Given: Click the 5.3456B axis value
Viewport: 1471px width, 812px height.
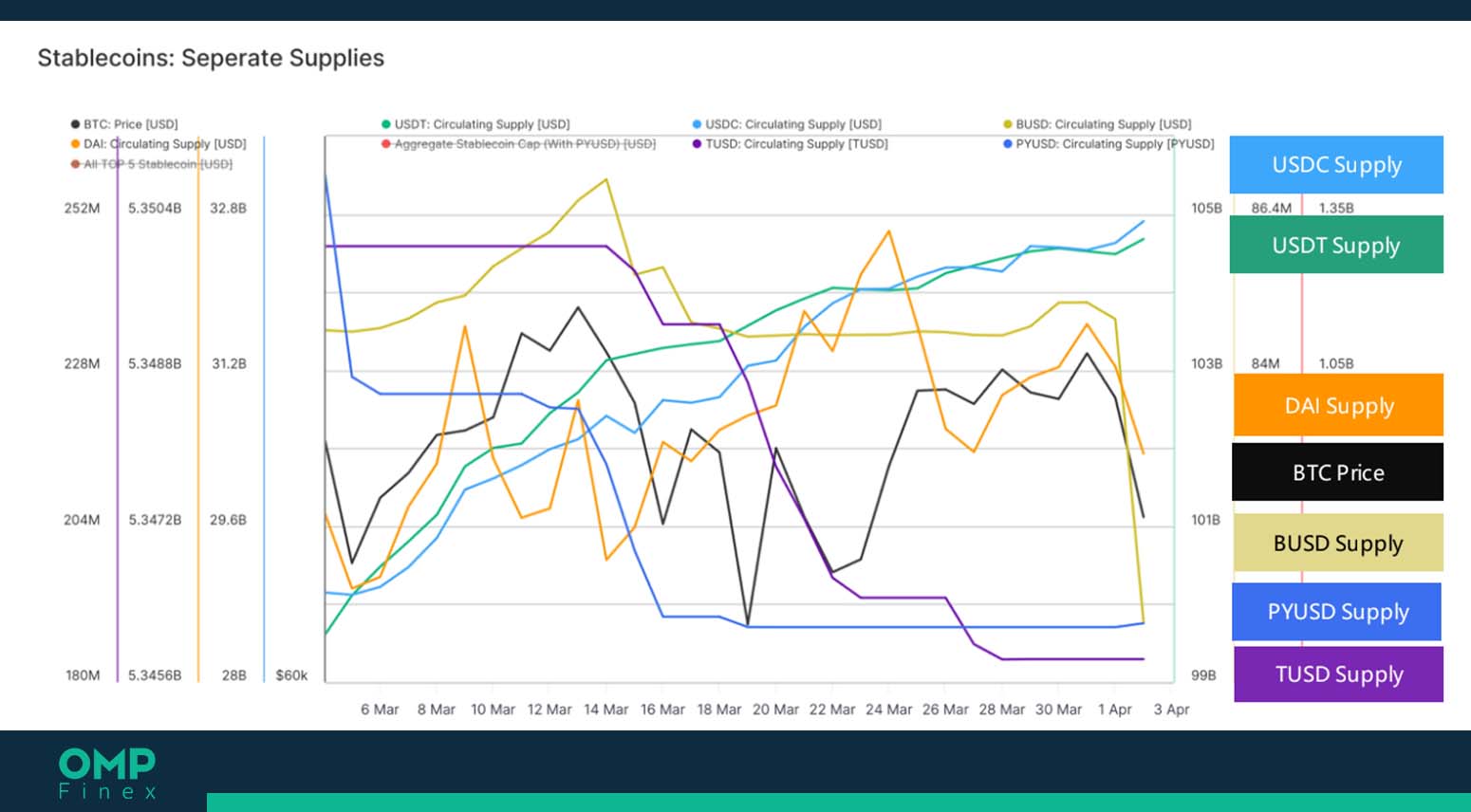Looking at the screenshot, I should click(155, 675).
